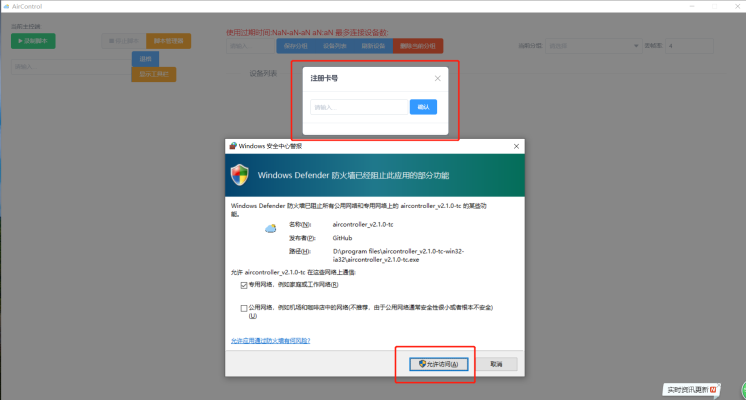Click the GitHub publisher text
This screenshot has height=400, width=746.
[343, 238]
